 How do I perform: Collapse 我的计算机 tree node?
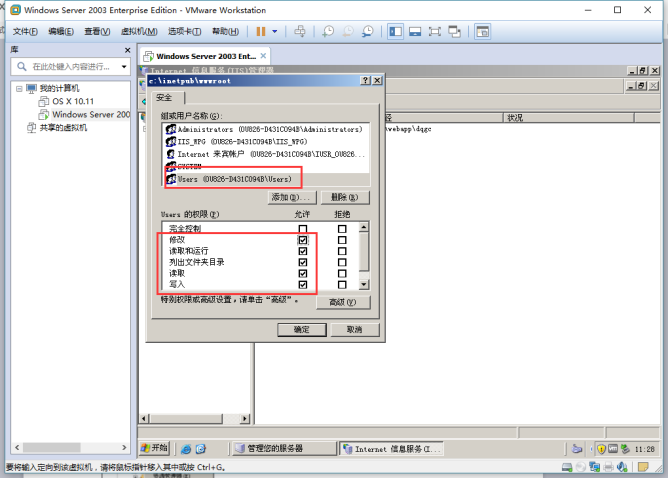pos(18,89)
